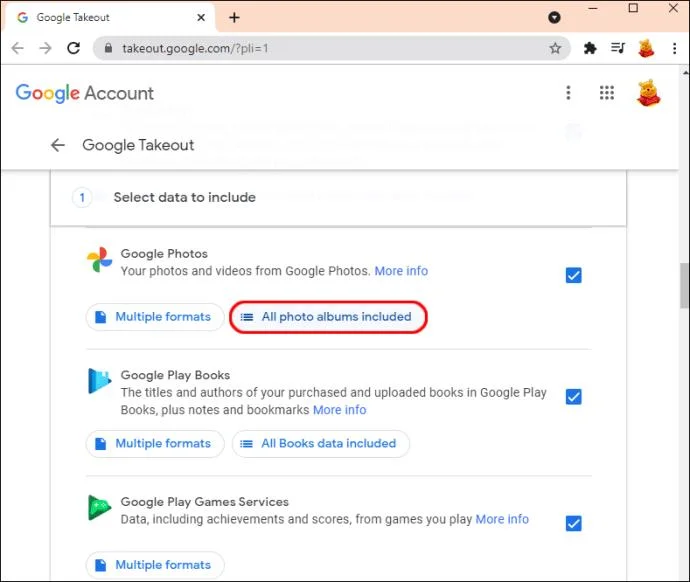This screenshot has height=582, width=690.
Task: Minimize the Chrome window
Action: pos(593,8)
